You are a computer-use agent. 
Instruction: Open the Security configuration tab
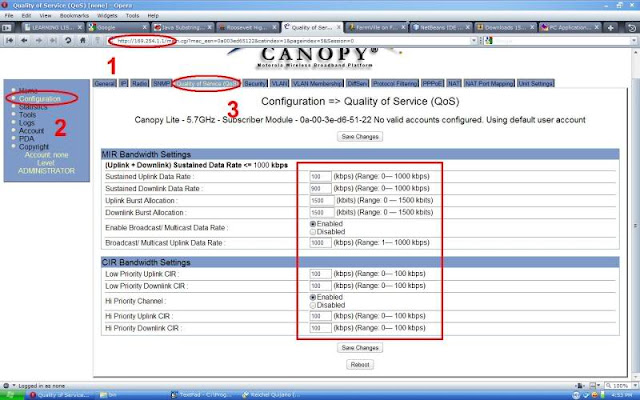pos(255,83)
